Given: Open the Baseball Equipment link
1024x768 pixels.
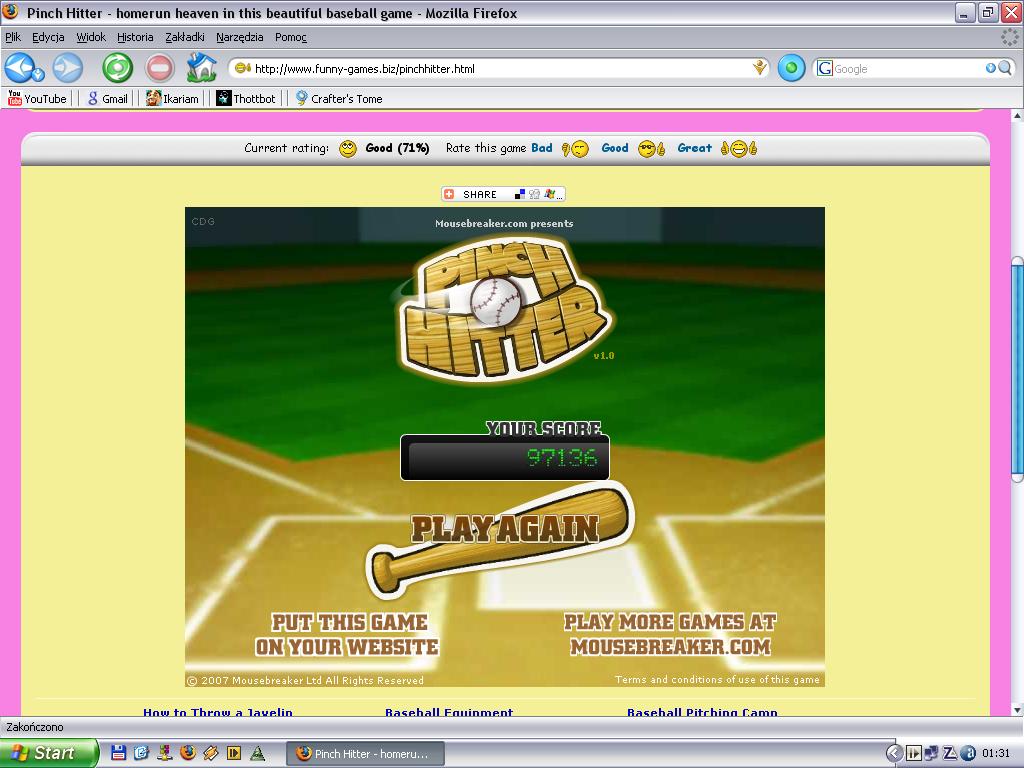Looking at the screenshot, I should pyautogui.click(x=449, y=712).
